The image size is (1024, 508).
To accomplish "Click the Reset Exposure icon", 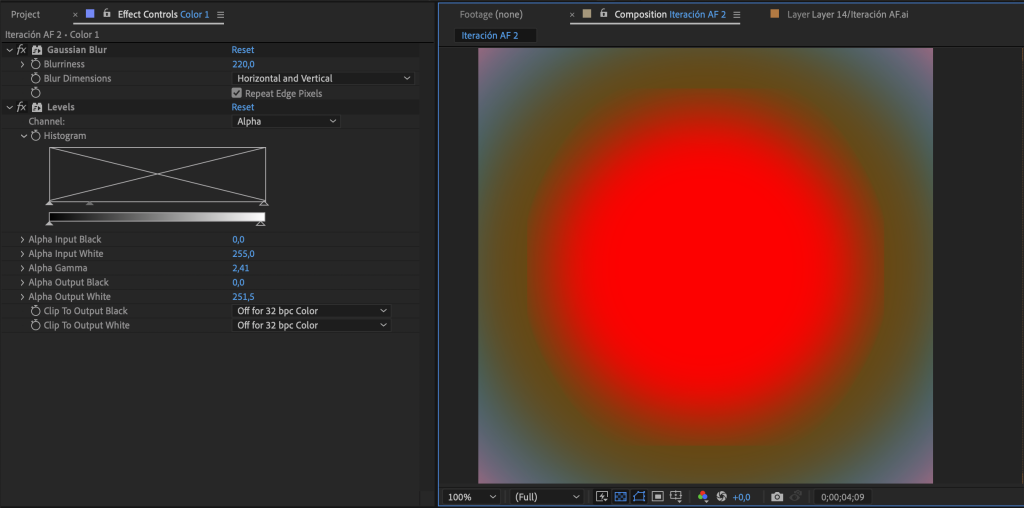I will point(722,497).
